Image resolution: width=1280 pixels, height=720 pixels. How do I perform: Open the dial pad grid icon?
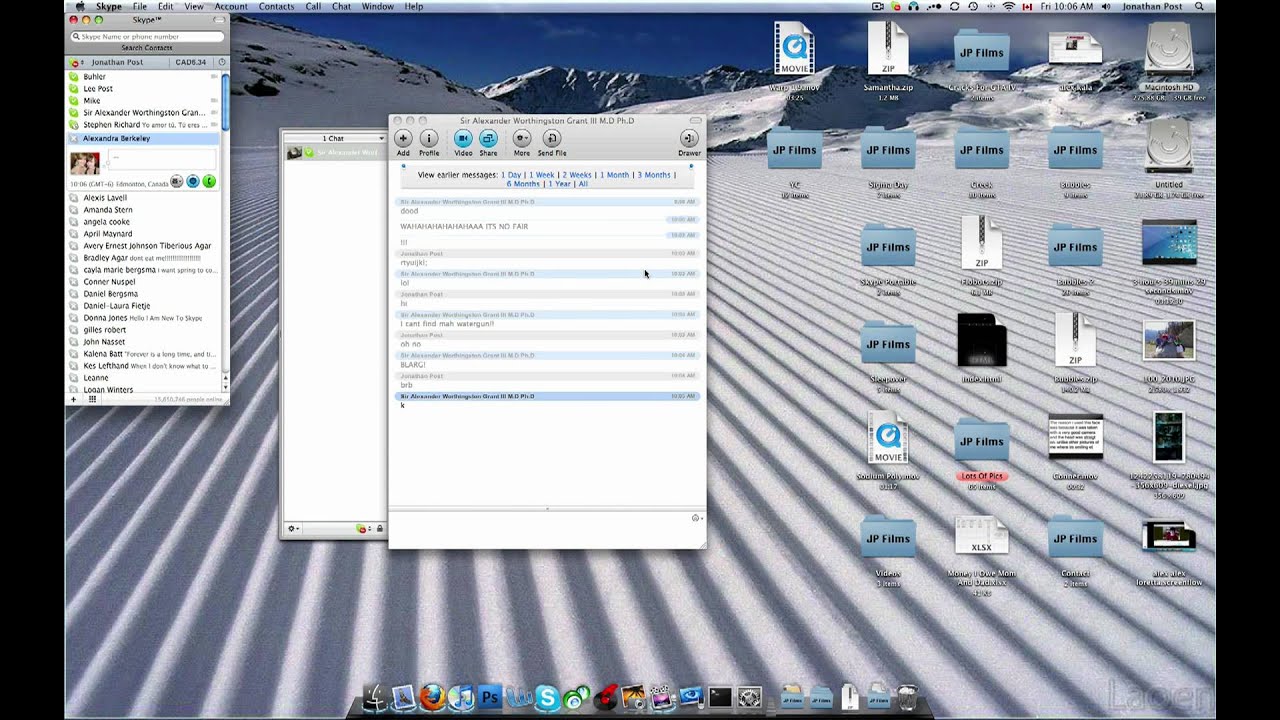click(92, 399)
